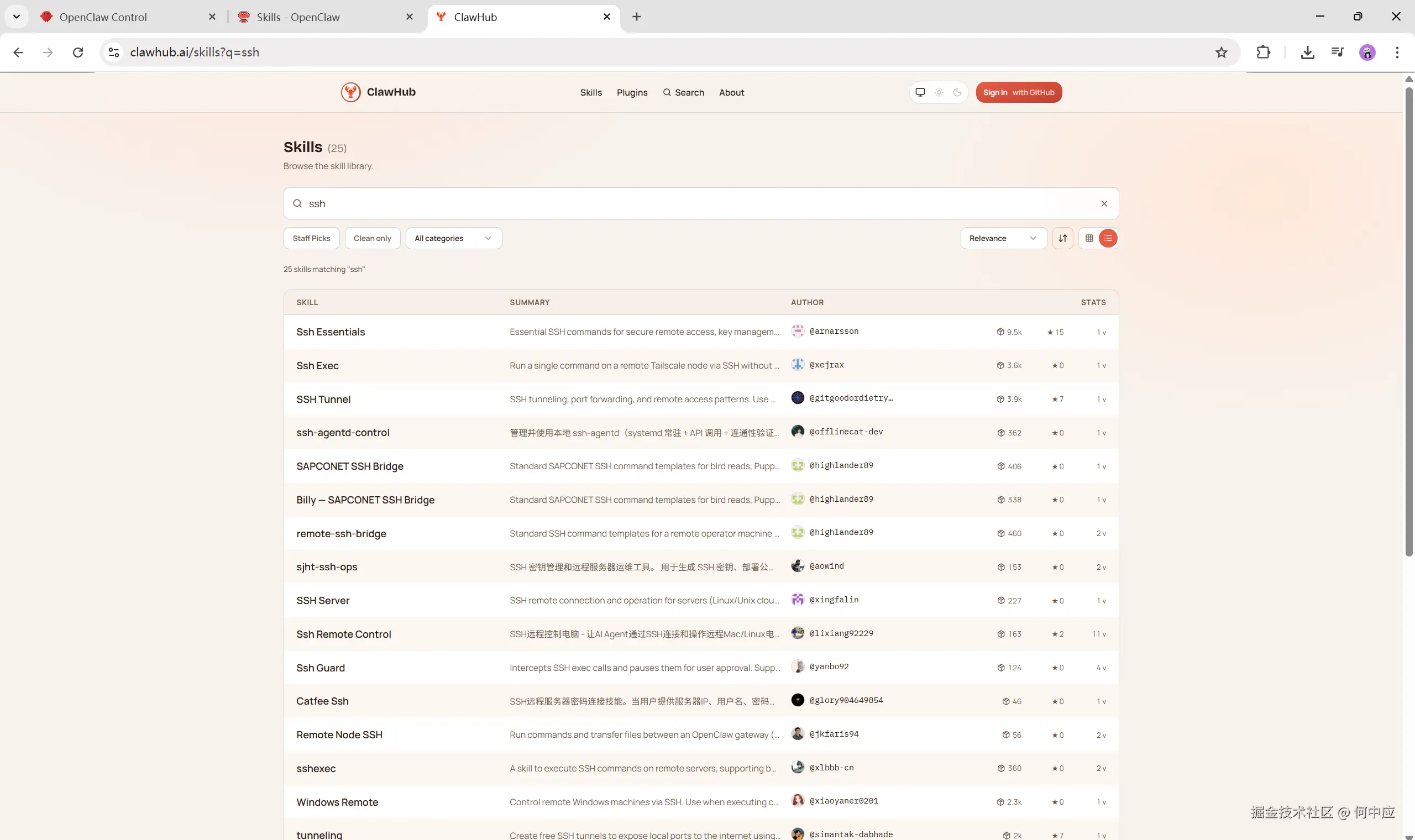The width and height of the screenshot is (1415, 840).
Task: Open the Relevance sort dropdown
Action: (1003, 238)
